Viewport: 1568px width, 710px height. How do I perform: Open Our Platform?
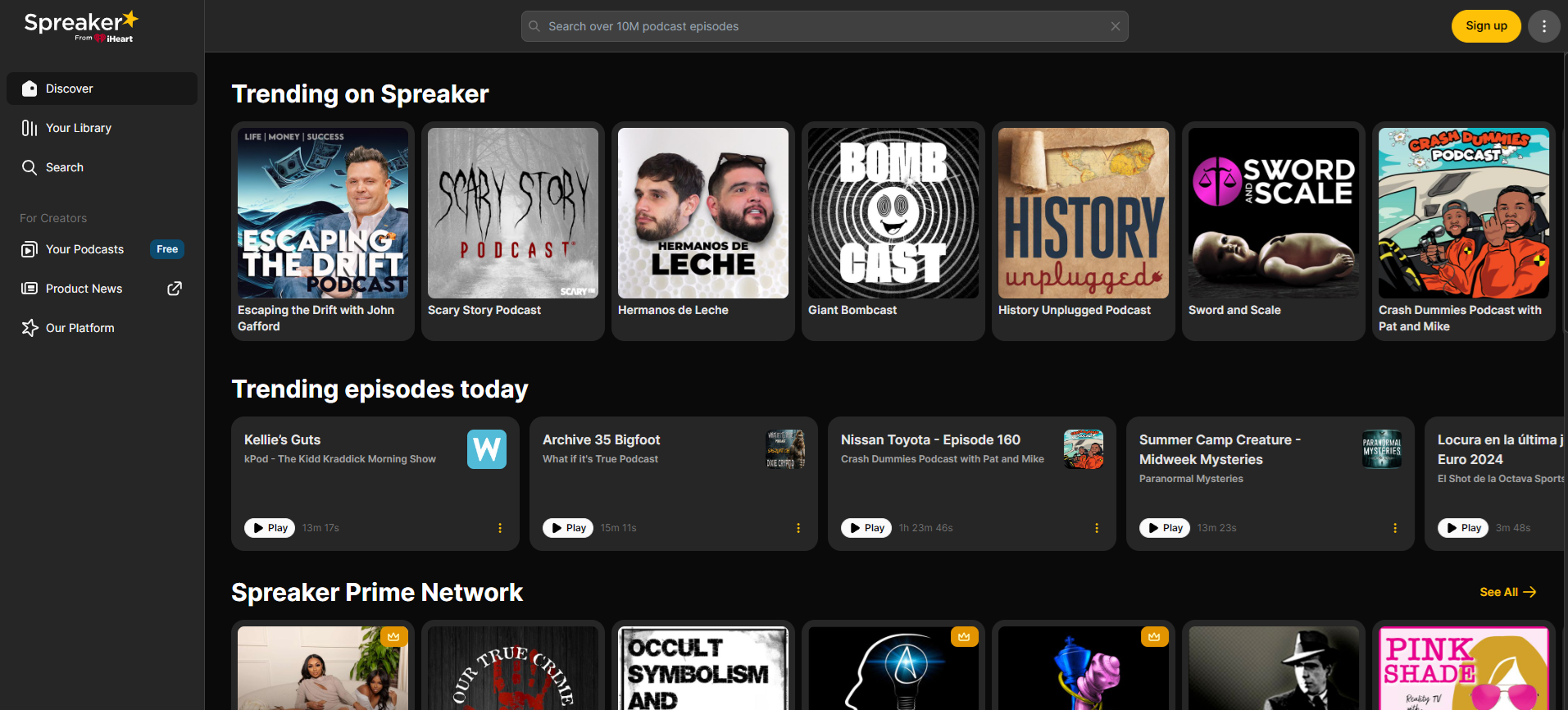click(x=102, y=328)
